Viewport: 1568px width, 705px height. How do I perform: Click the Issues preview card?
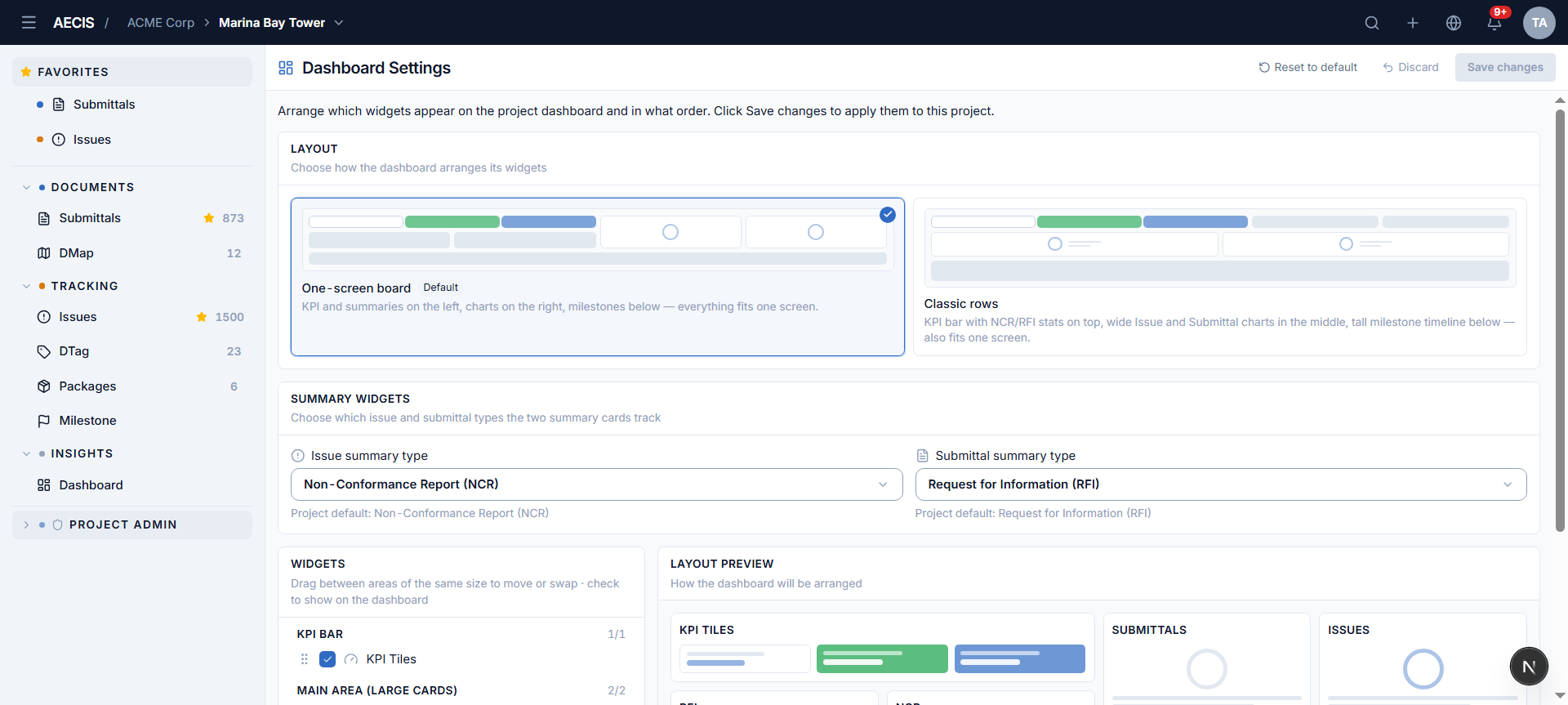click(1423, 658)
